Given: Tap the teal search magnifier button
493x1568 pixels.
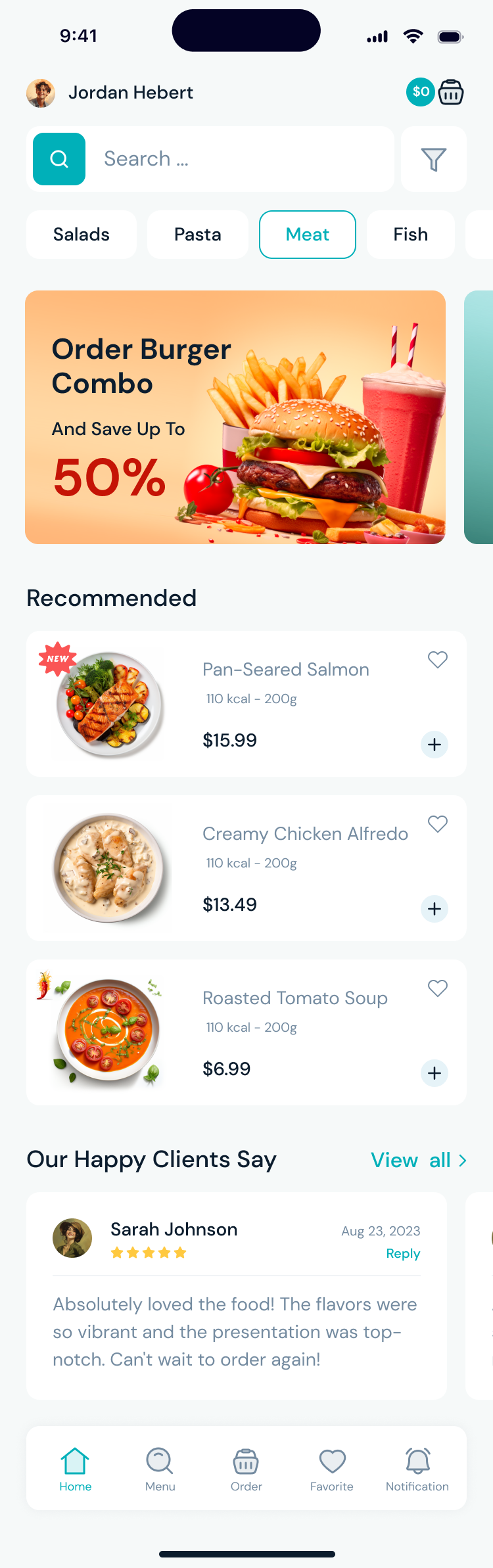Looking at the screenshot, I should (x=59, y=158).
